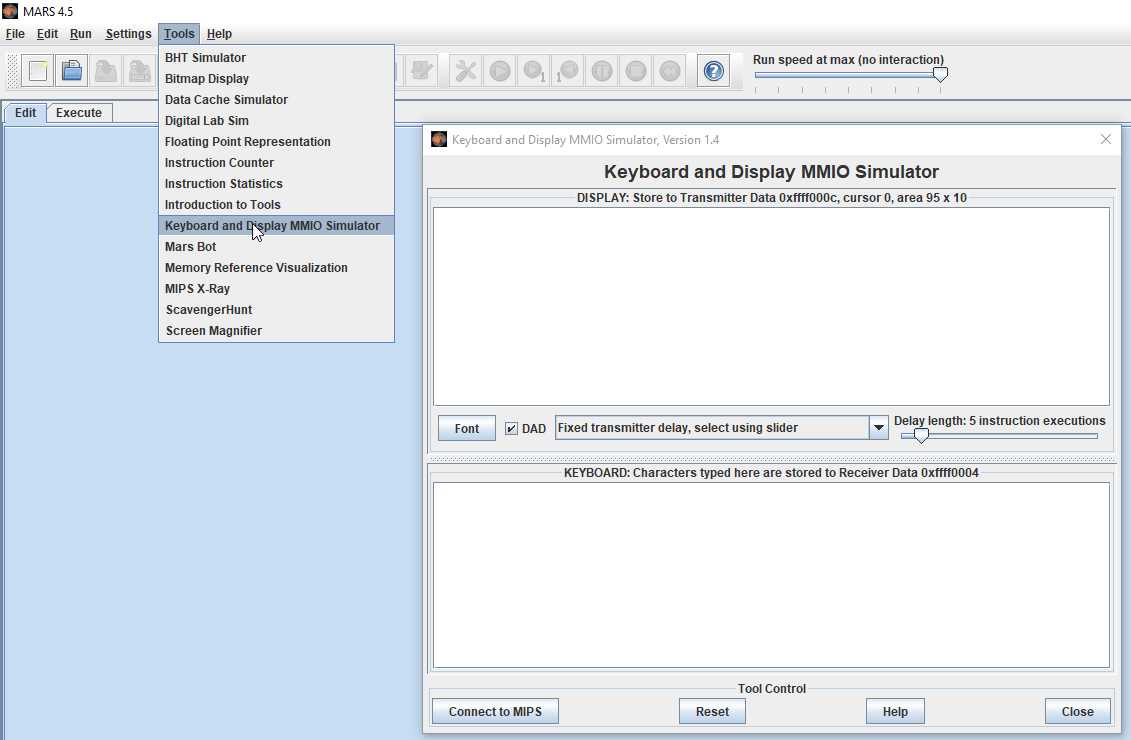This screenshot has height=740, width=1131.
Task: Click the Delay length slider handle
Action: (x=921, y=436)
